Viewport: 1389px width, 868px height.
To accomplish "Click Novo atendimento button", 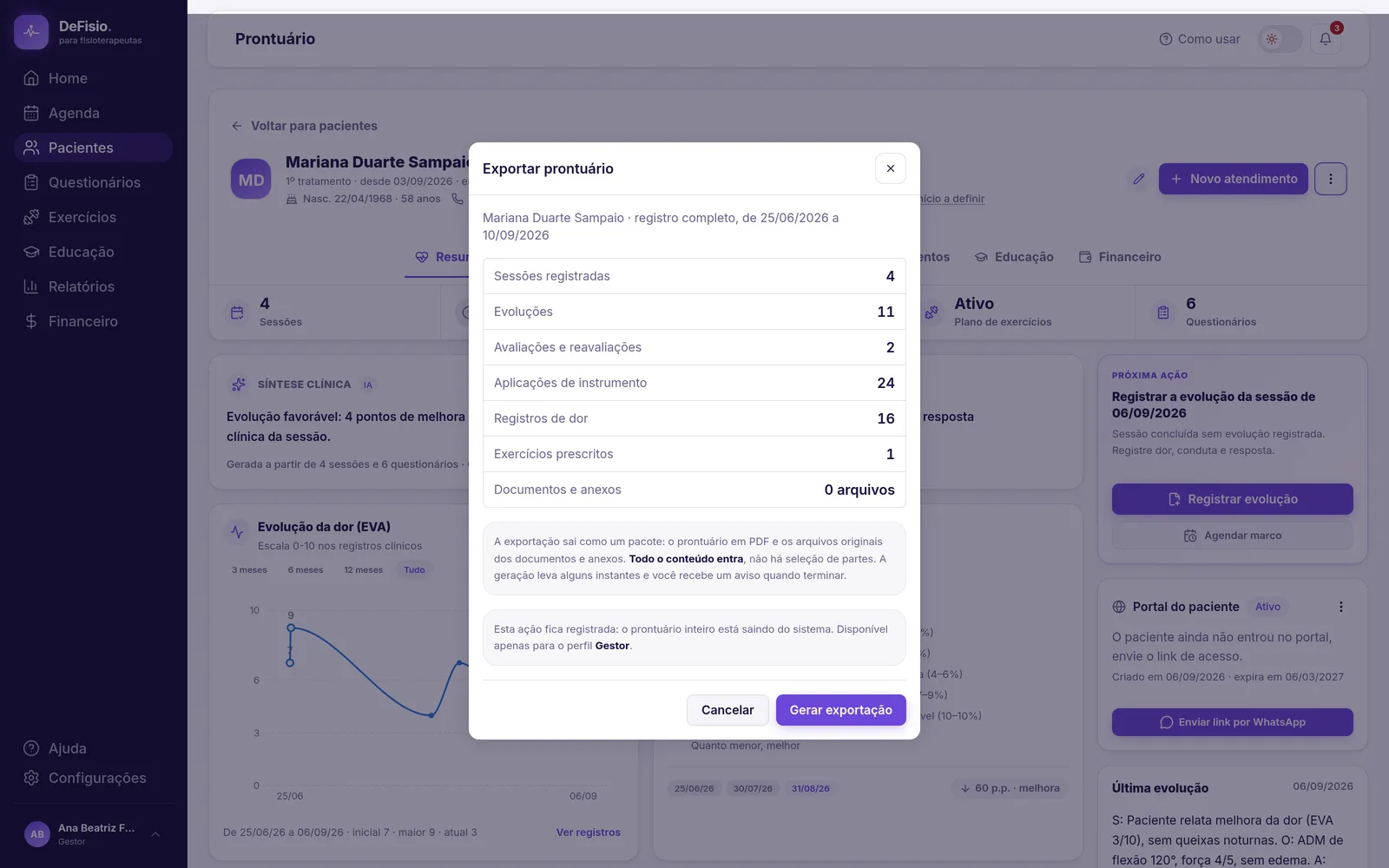I will 1233,179.
